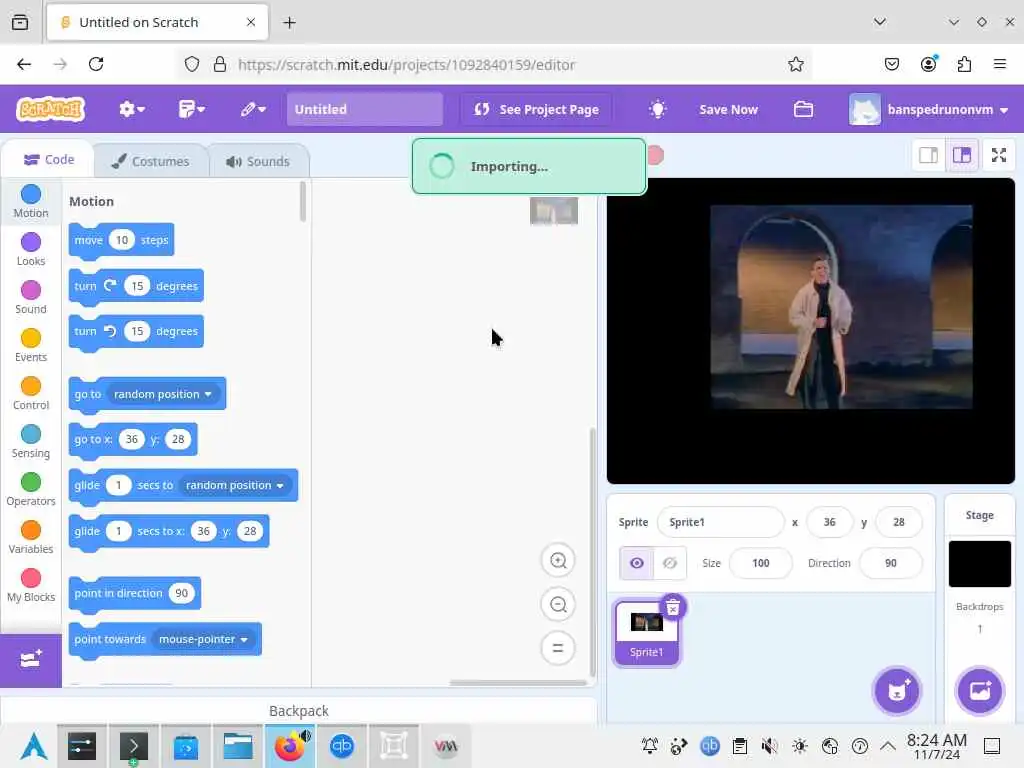Select the Variables category

pos(31,537)
